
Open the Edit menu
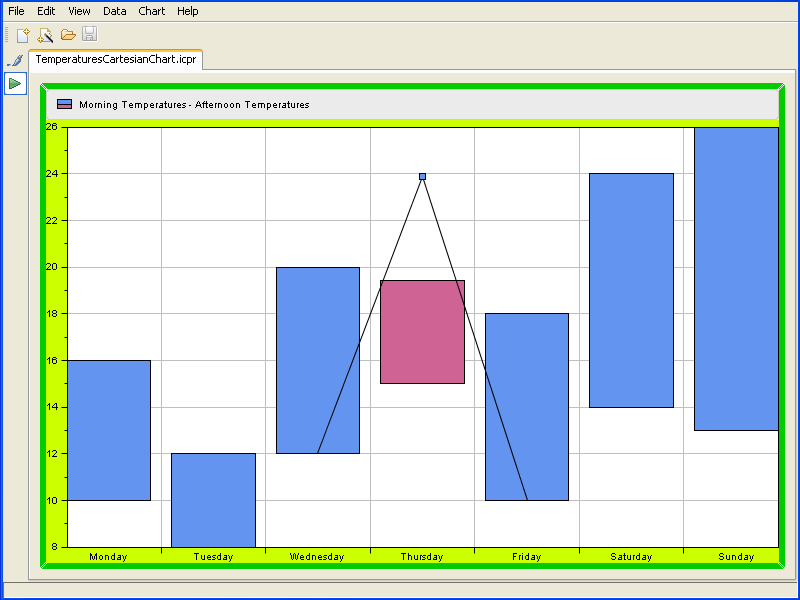(x=46, y=11)
